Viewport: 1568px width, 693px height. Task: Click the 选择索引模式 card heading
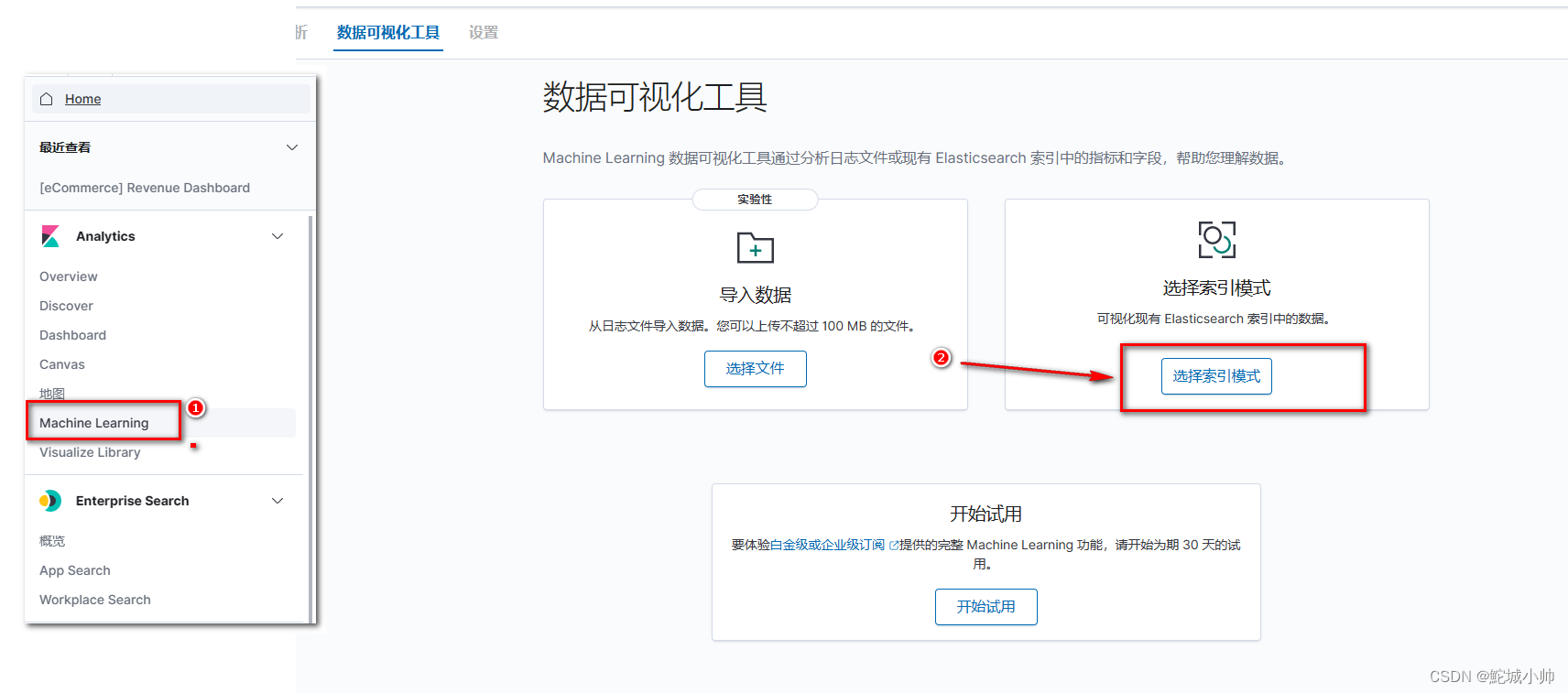point(1216,288)
